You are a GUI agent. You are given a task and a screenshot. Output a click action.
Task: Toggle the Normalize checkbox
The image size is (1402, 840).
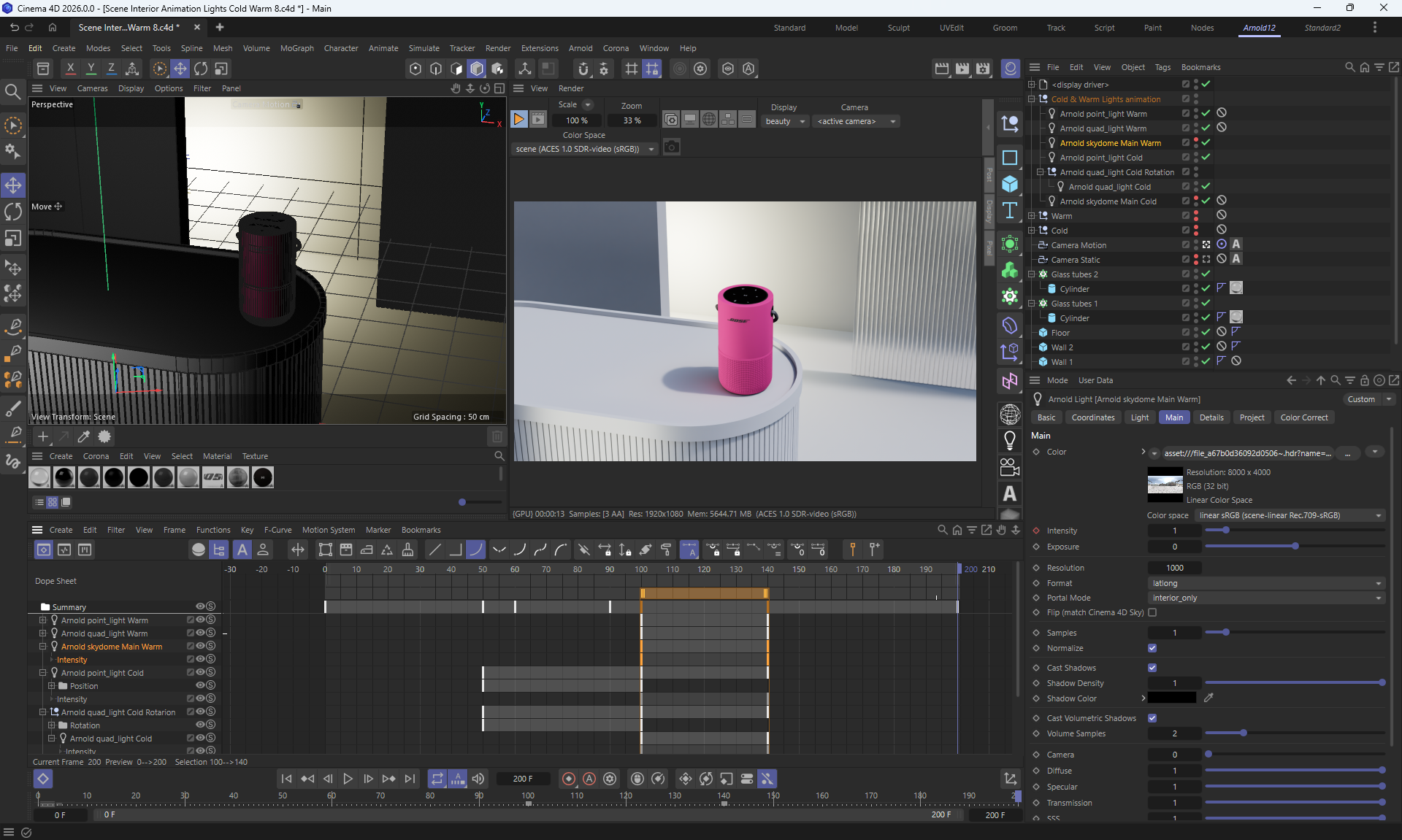(x=1152, y=648)
